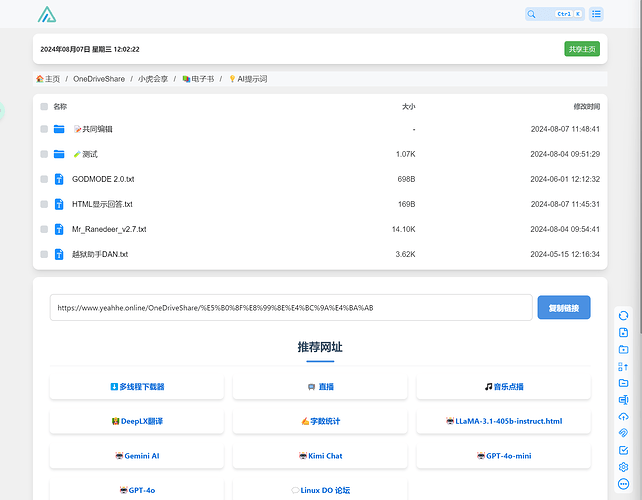This screenshot has width=642, height=500.
Task: Navigate to 小虎会享 breadcrumb
Action: coord(153,79)
